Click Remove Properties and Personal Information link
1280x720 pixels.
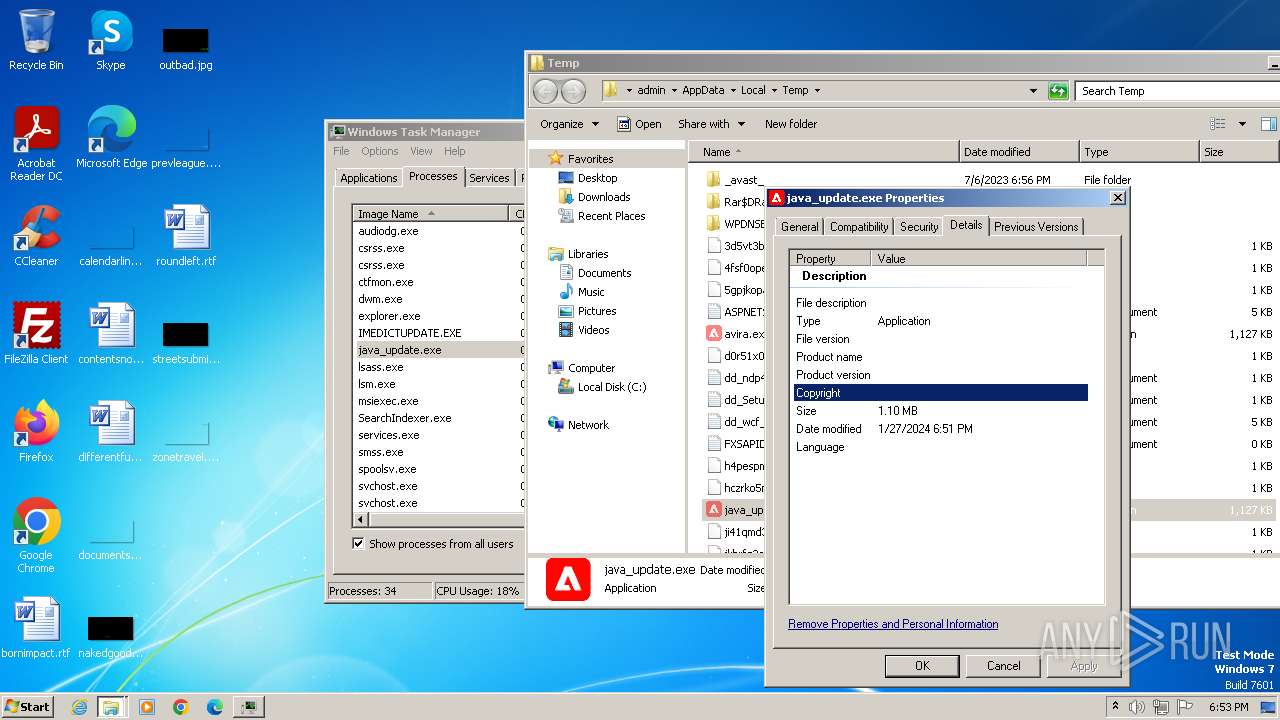coord(893,624)
